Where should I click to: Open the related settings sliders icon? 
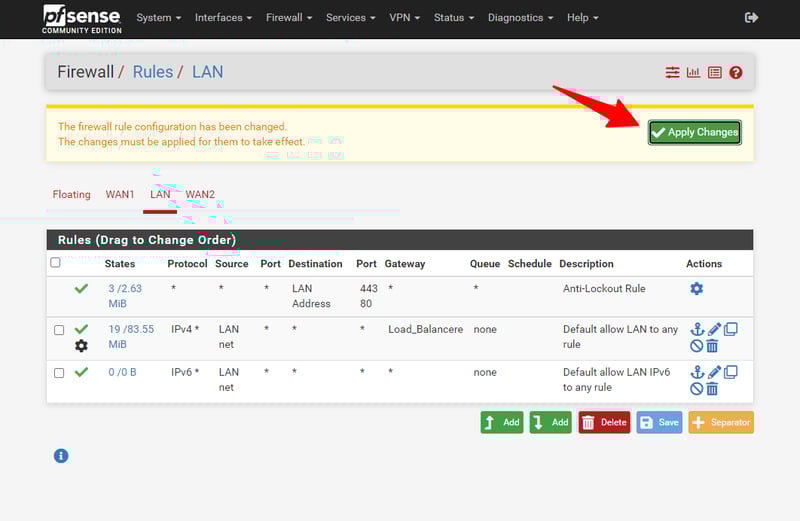(x=672, y=73)
